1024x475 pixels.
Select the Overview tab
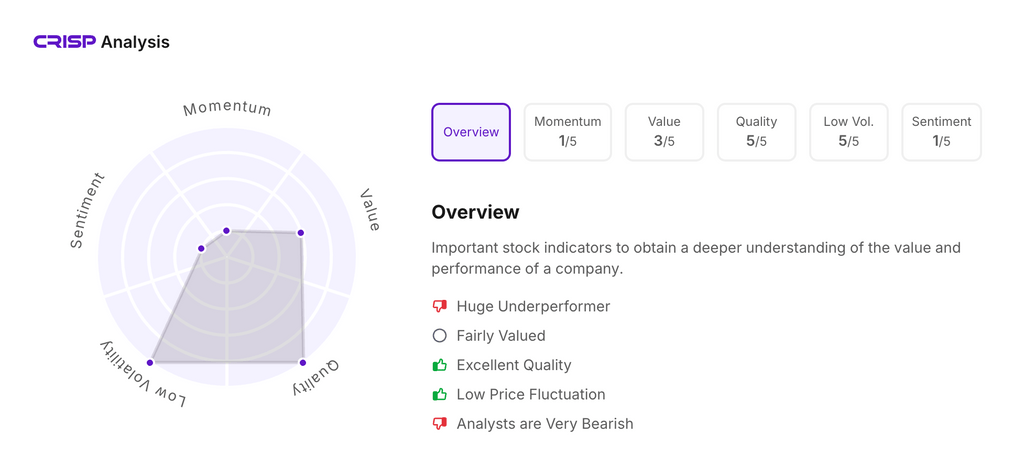point(471,132)
